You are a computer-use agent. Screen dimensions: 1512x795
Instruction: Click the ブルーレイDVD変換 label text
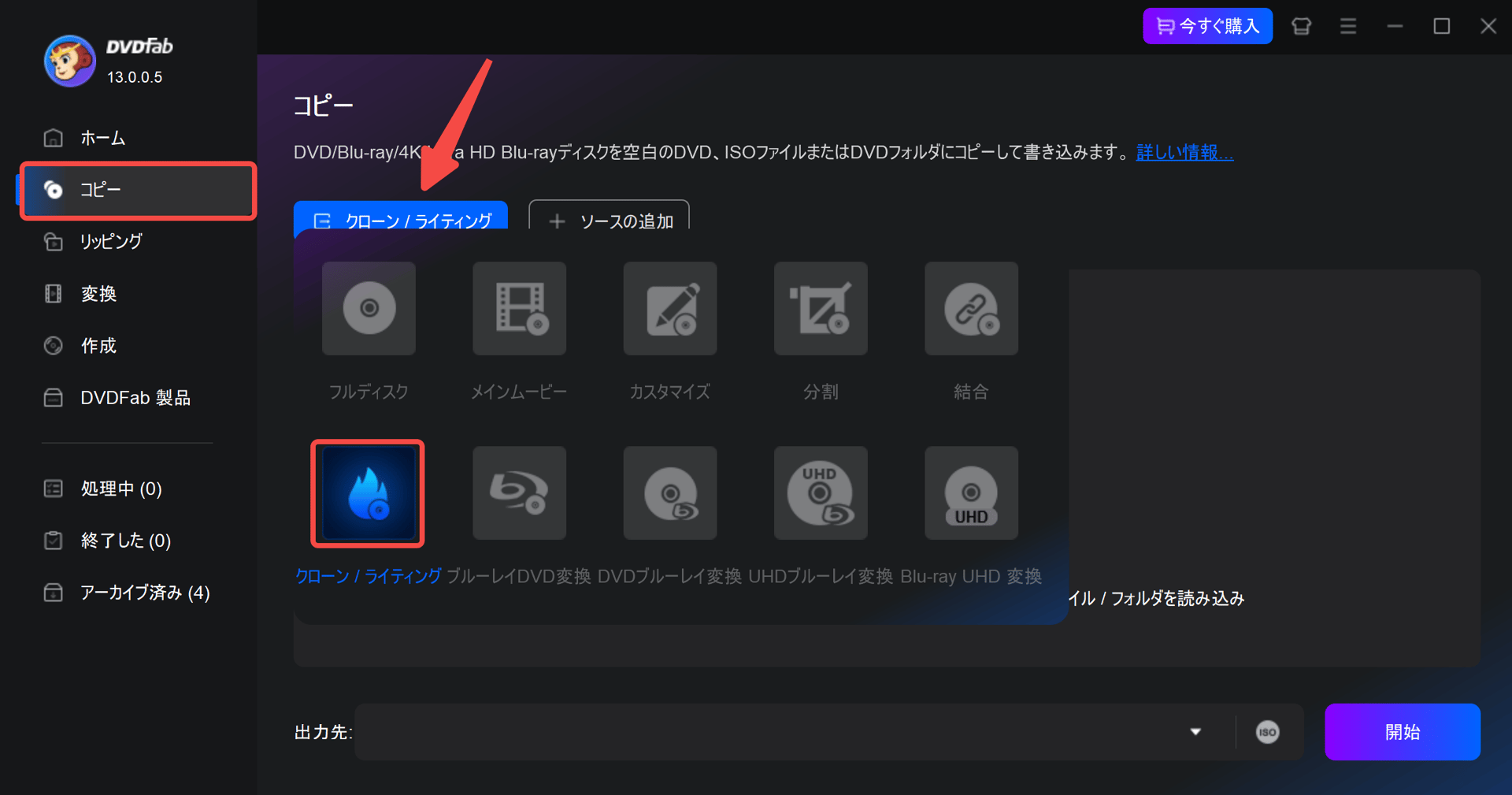[x=518, y=577]
